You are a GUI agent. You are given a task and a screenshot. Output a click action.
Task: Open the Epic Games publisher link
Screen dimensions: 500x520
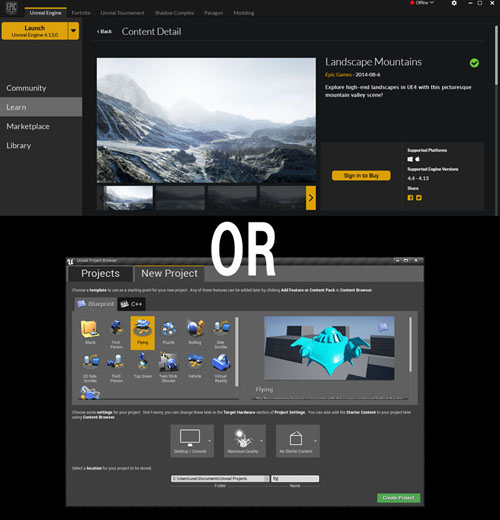click(x=338, y=75)
